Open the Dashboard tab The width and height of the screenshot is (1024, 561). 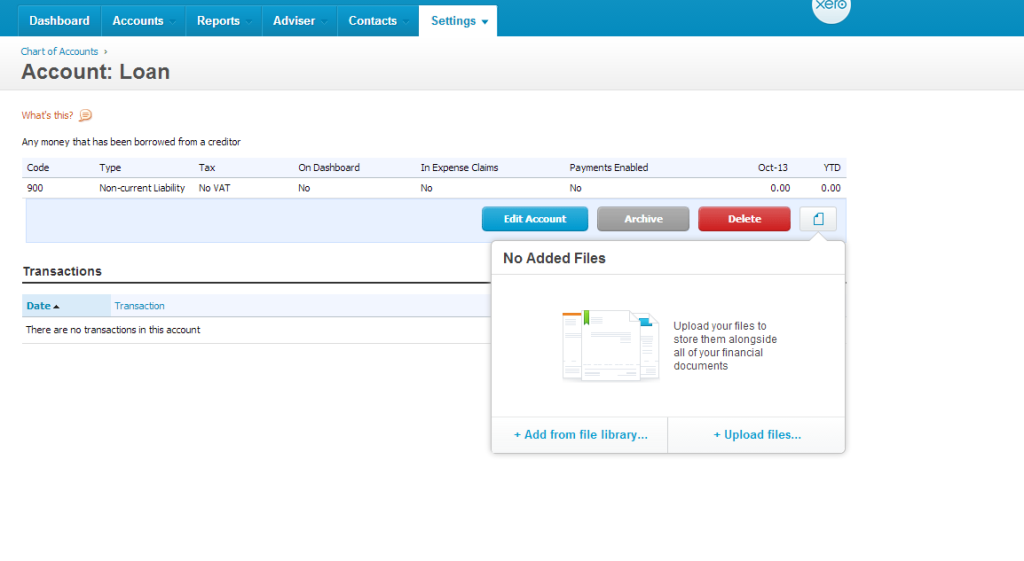pyautogui.click(x=59, y=21)
